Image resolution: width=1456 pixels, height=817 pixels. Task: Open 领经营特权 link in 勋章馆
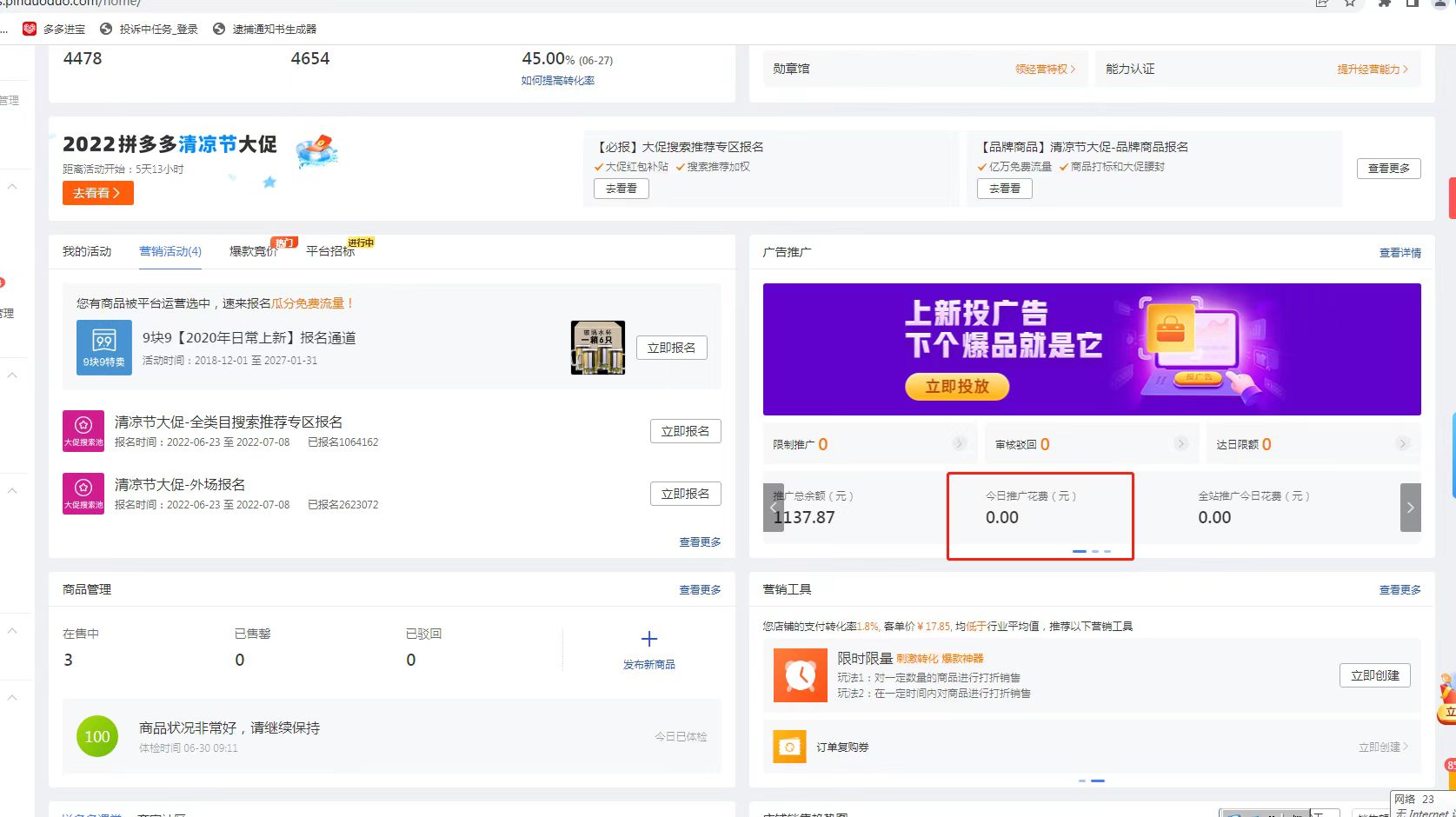coord(1045,69)
